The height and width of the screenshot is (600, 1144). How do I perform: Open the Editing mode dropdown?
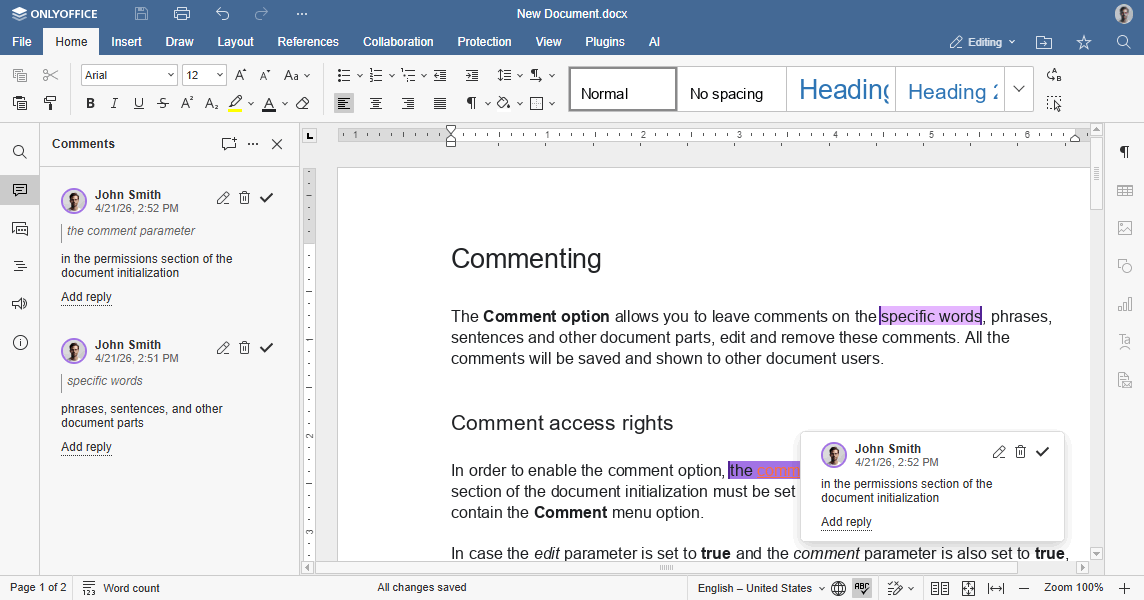tap(982, 42)
